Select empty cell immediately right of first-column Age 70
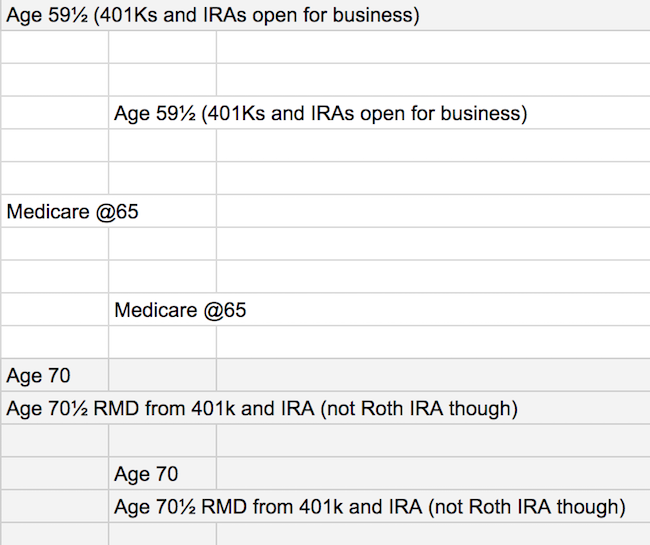Screen dimensions: 650x545 pyautogui.click(x=162, y=375)
